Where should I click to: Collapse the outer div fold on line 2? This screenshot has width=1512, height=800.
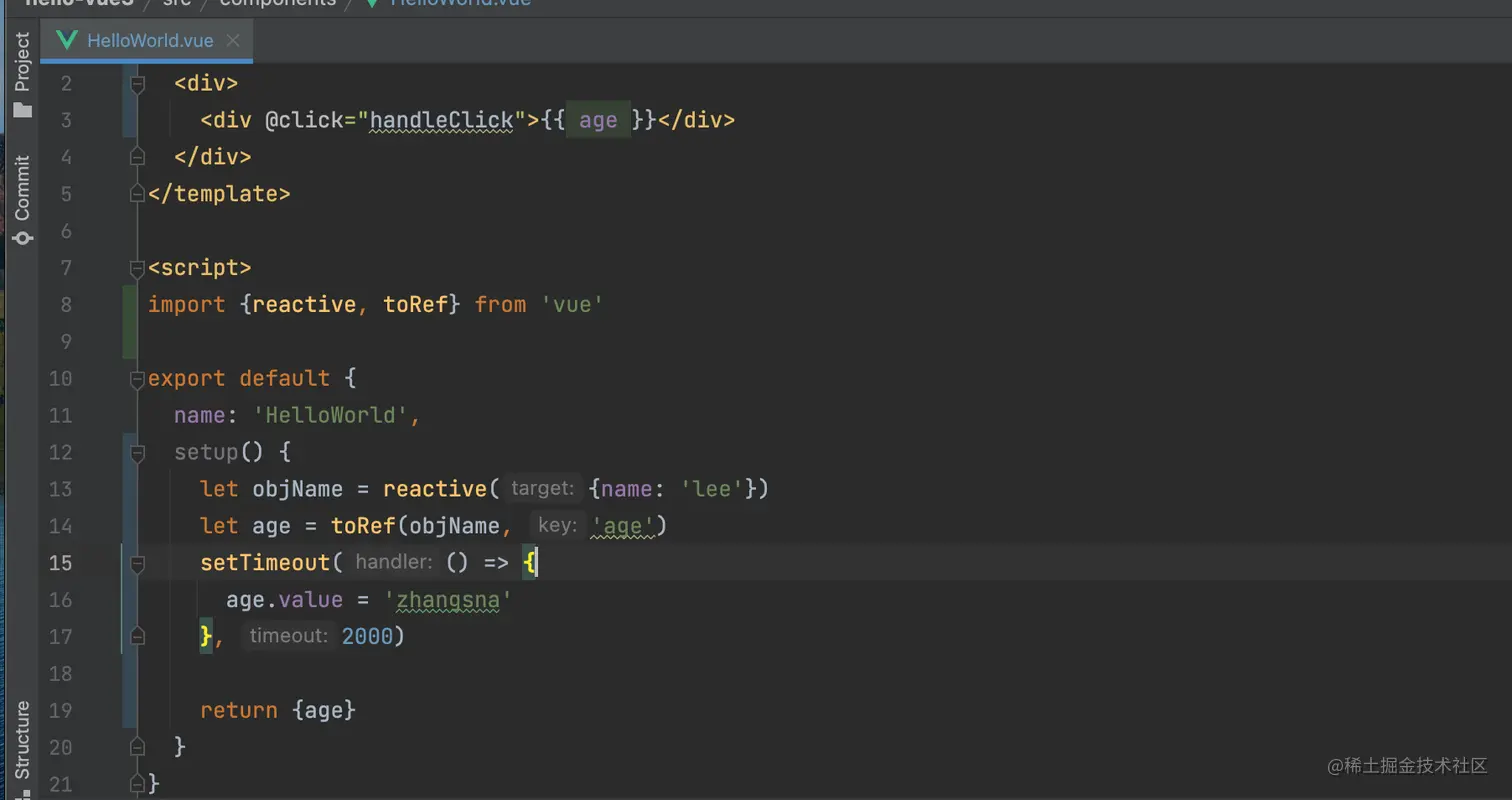(138, 83)
